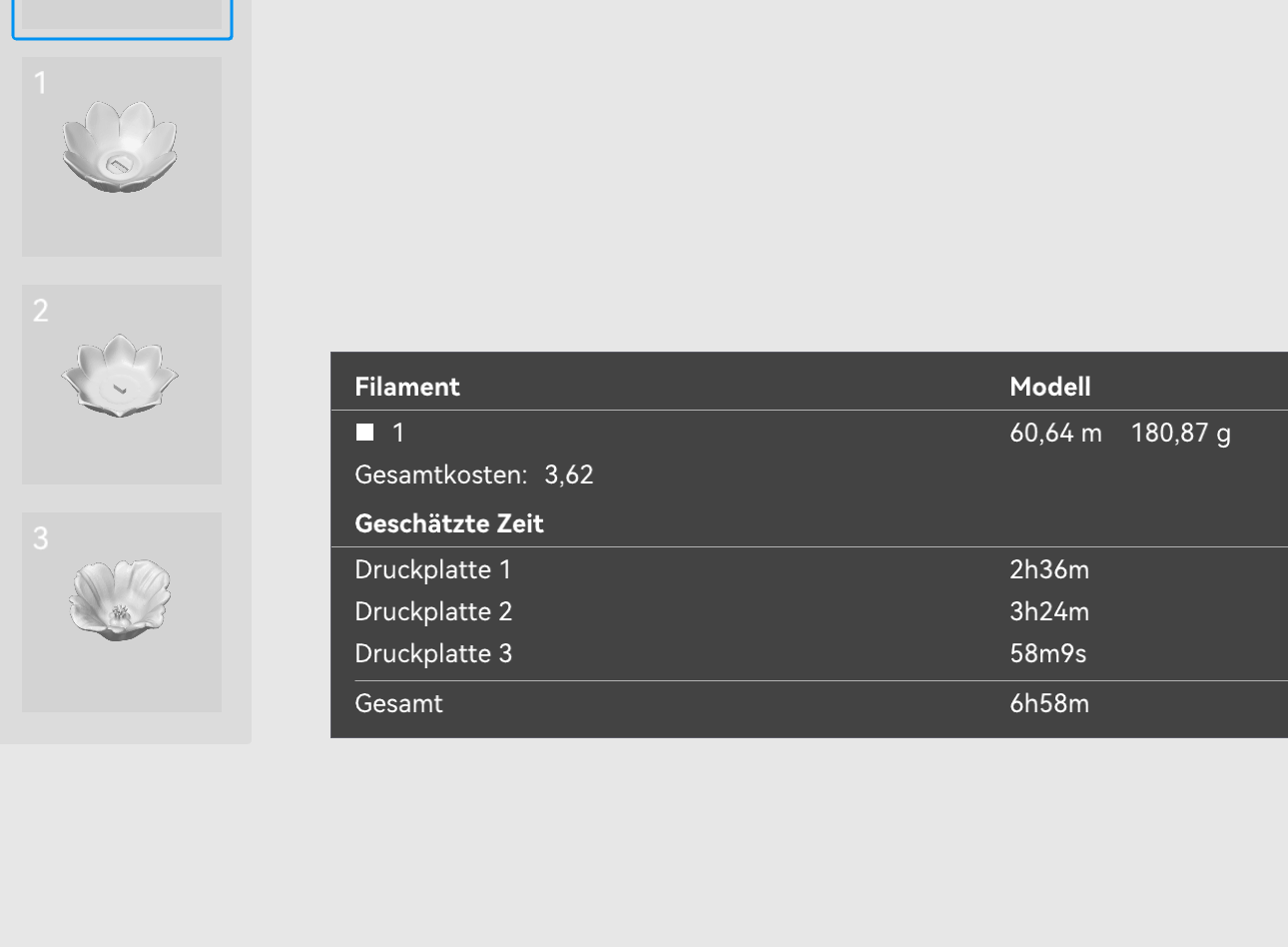
Task: Click the Modell column header
Action: click(1049, 387)
